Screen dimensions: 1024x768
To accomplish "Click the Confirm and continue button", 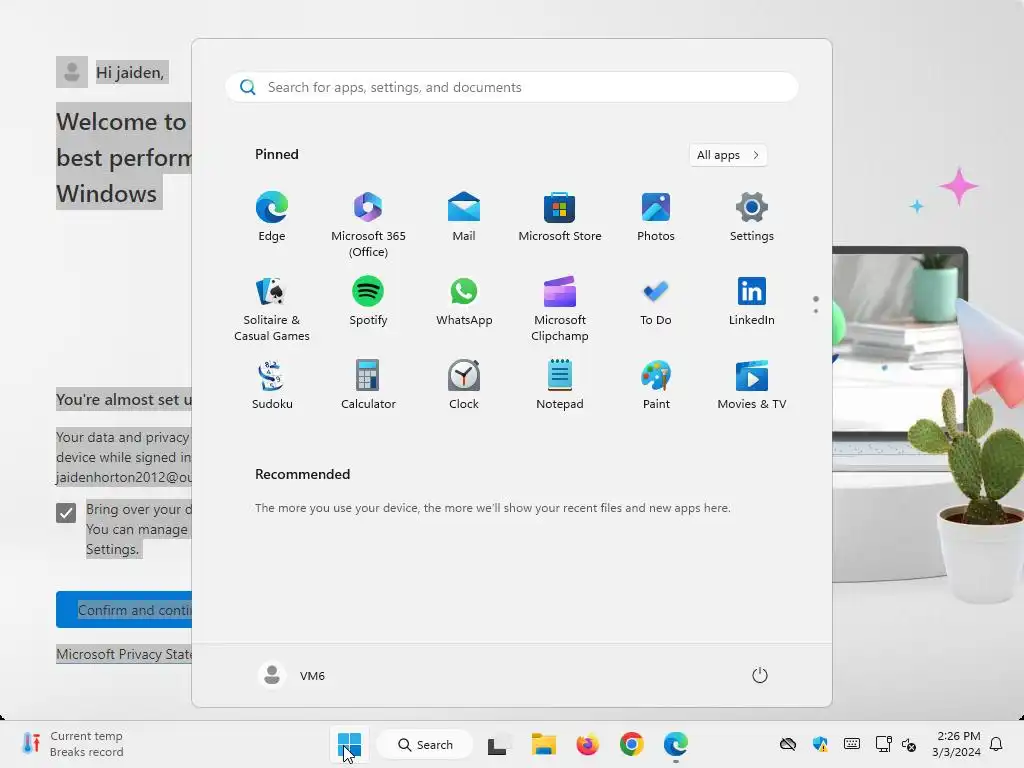I will [x=124, y=610].
